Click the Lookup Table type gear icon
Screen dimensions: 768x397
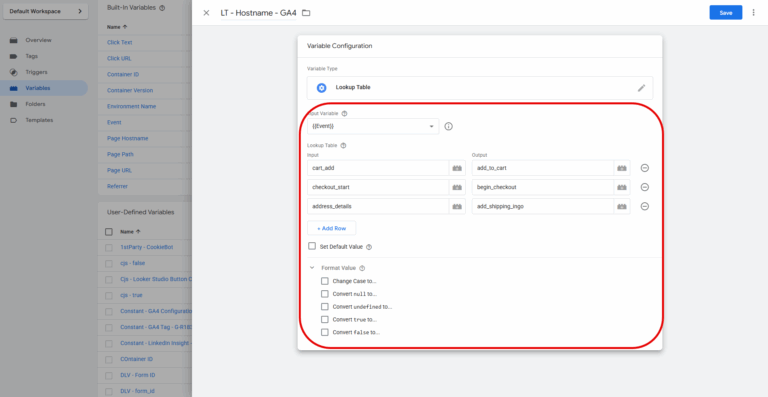pos(321,88)
